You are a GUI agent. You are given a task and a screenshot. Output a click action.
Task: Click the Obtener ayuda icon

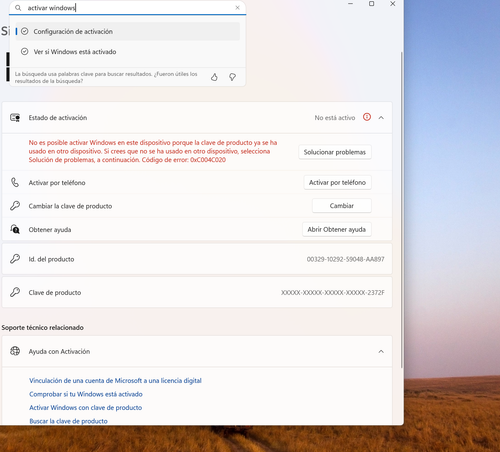click(x=15, y=229)
